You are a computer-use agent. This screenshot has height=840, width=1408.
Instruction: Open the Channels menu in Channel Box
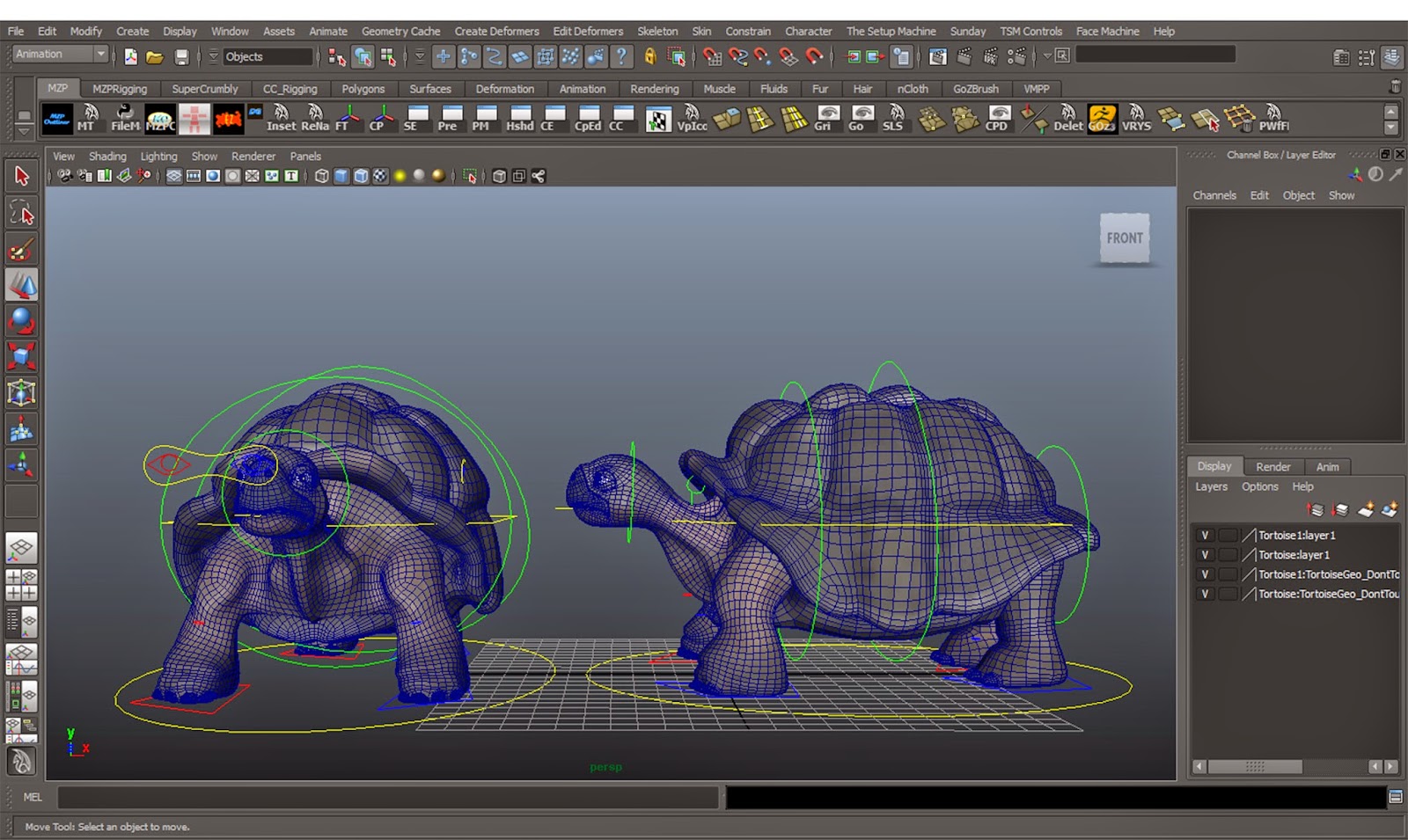(x=1214, y=195)
